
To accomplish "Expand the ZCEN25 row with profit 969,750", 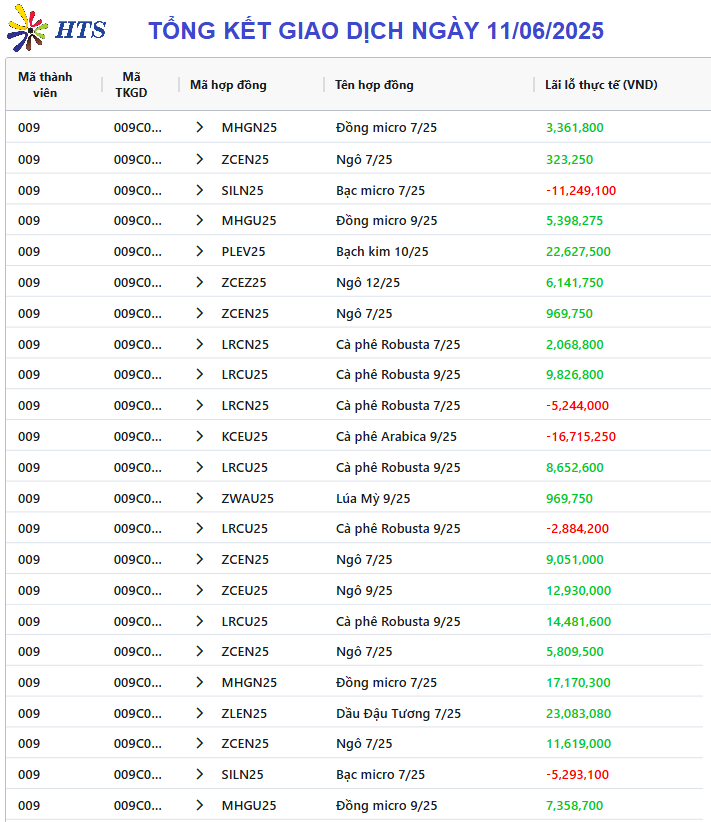I will click(199, 313).
